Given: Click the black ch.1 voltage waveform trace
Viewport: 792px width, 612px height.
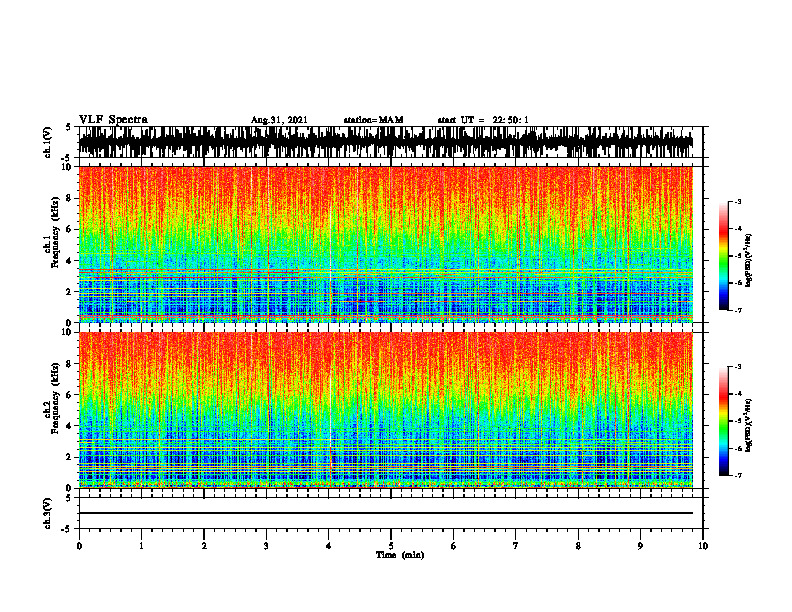Looking at the screenshot, I should point(385,142).
